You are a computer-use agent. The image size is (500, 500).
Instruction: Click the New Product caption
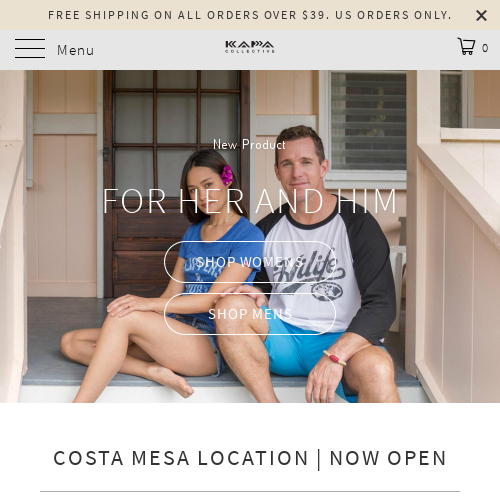pyautogui.click(x=249, y=145)
